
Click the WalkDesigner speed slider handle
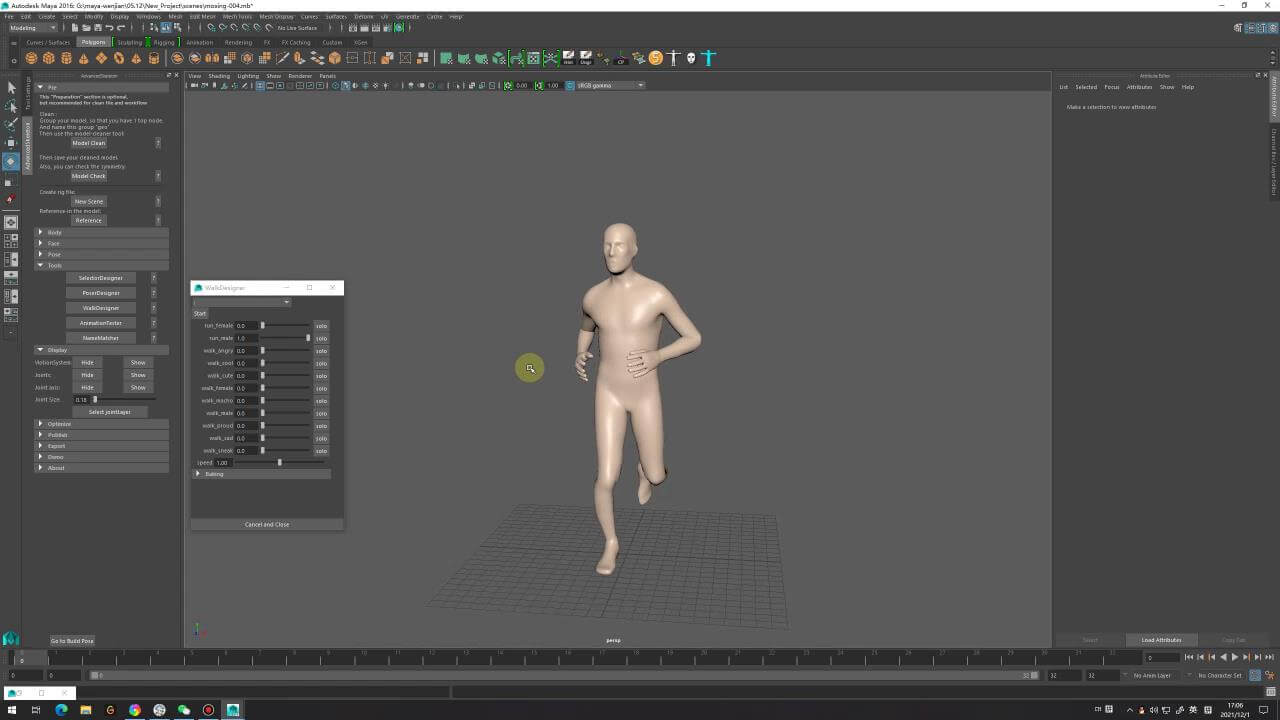(279, 463)
